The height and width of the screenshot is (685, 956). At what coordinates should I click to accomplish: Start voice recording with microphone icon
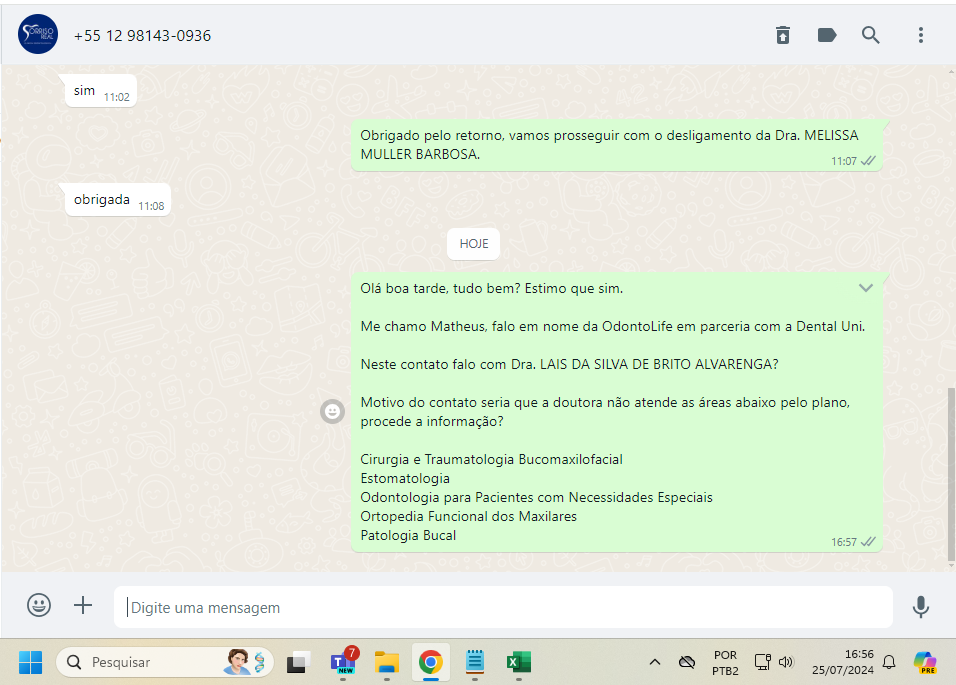921,607
